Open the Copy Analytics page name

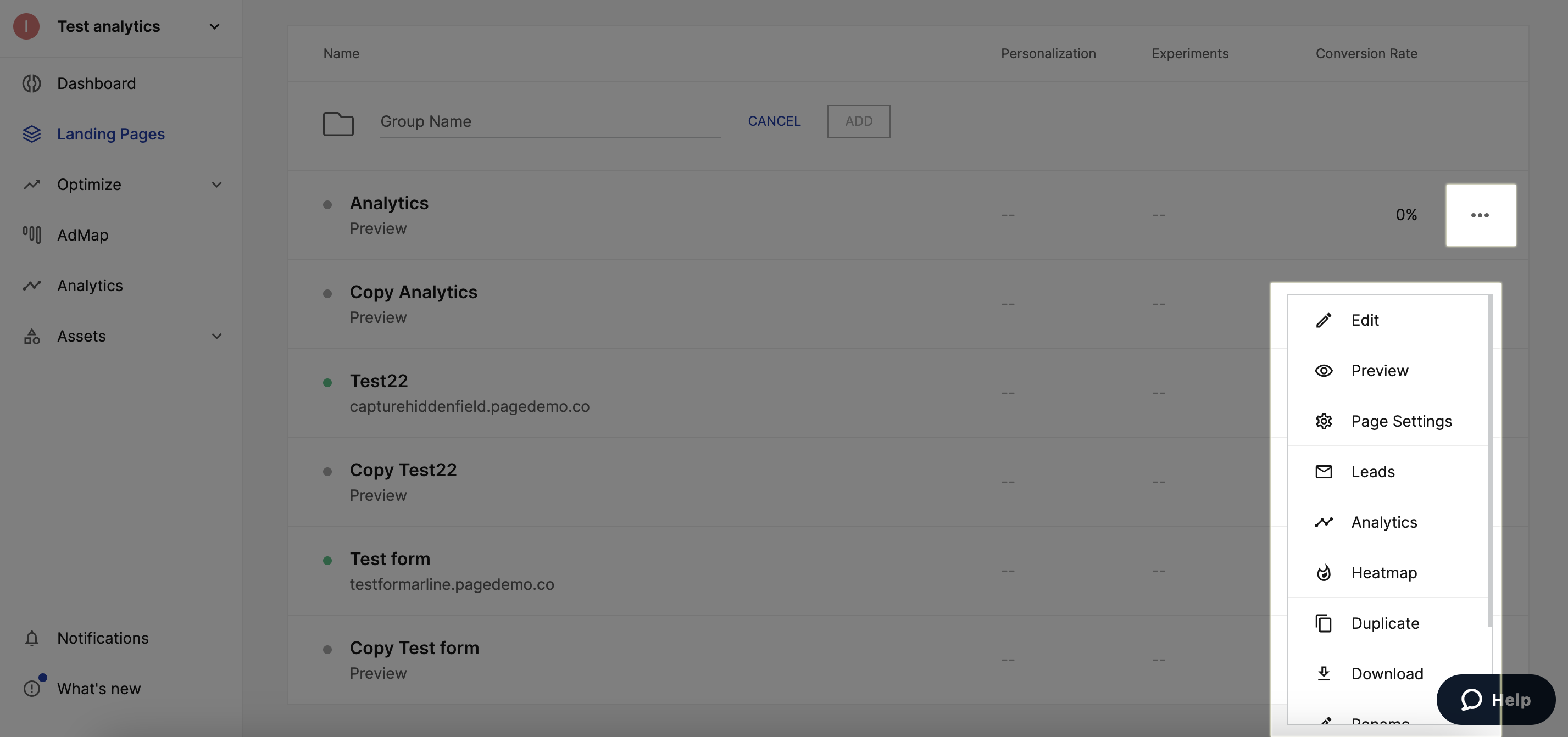coord(413,292)
